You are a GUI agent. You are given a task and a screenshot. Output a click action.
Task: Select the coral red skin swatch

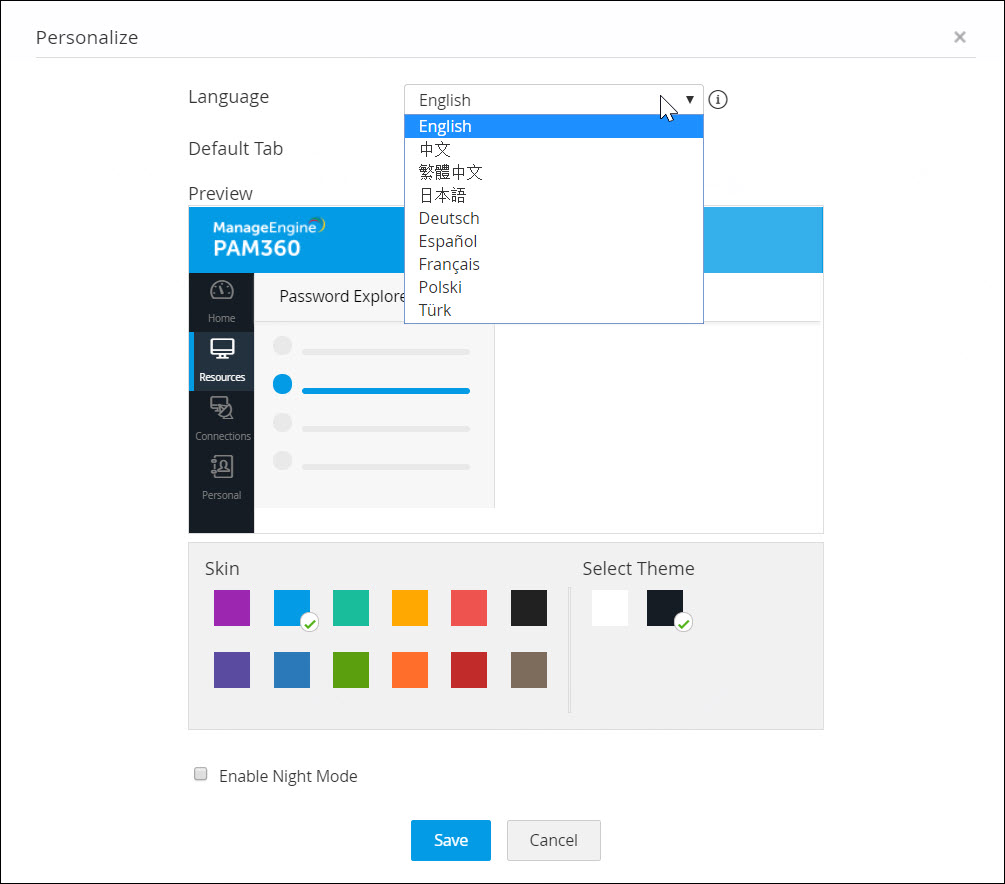tap(469, 608)
